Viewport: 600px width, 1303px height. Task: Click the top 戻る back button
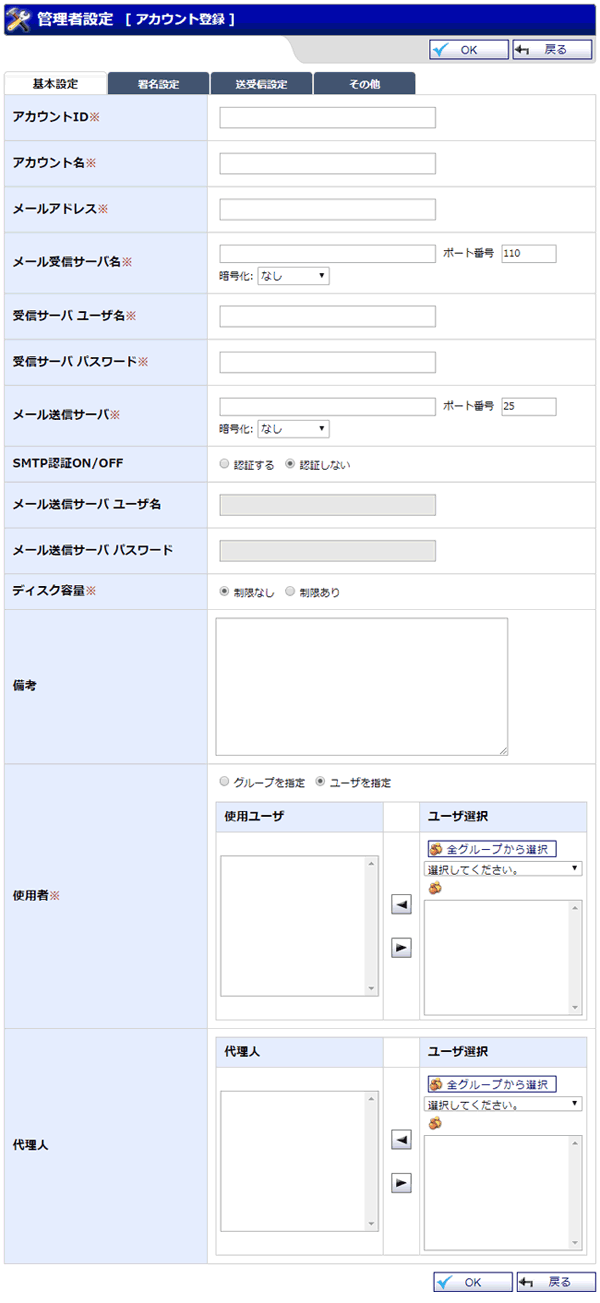pyautogui.click(x=553, y=49)
